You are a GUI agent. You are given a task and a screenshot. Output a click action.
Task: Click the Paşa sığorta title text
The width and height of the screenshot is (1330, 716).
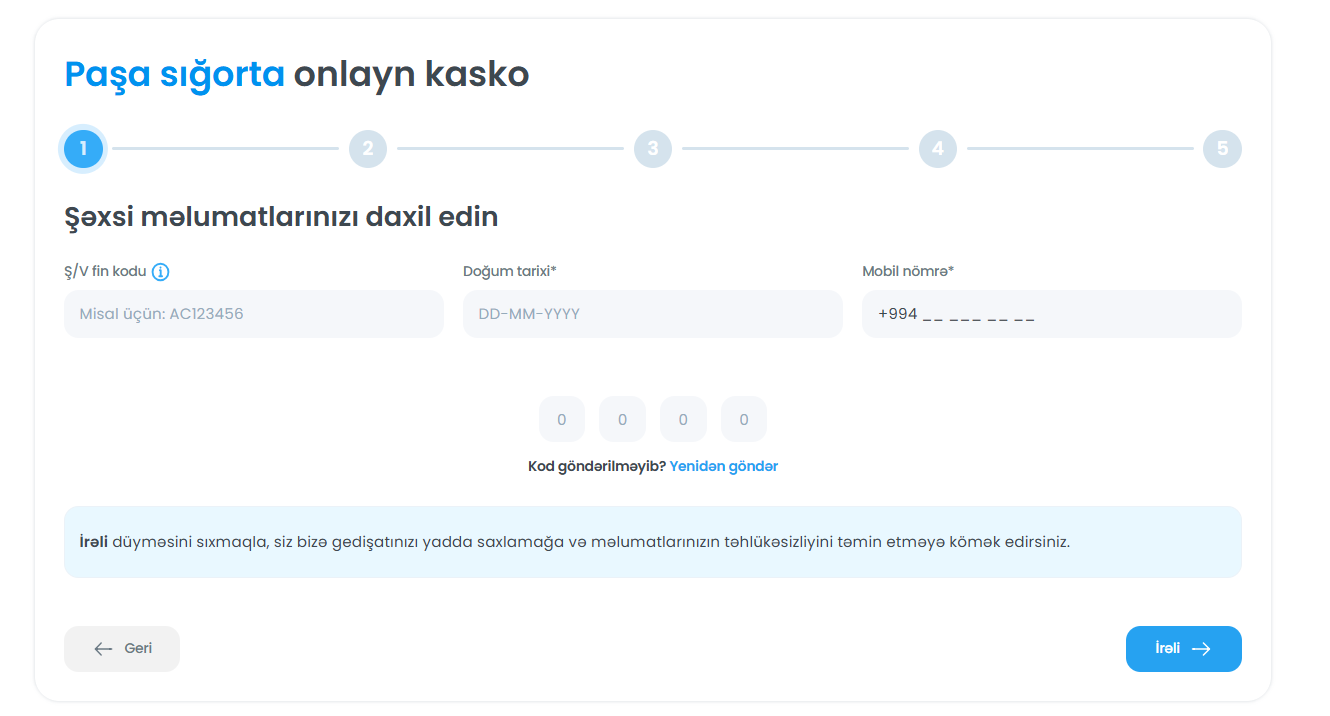tap(175, 74)
